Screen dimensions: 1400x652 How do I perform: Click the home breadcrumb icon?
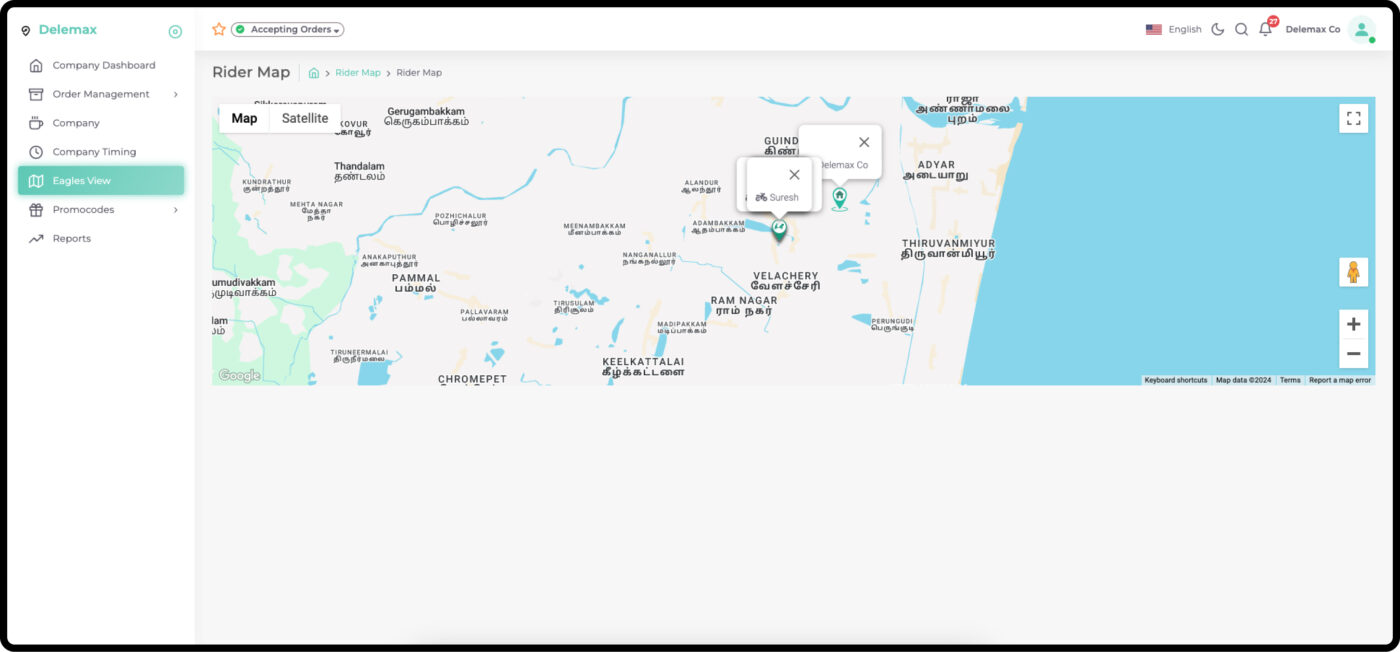click(x=314, y=73)
